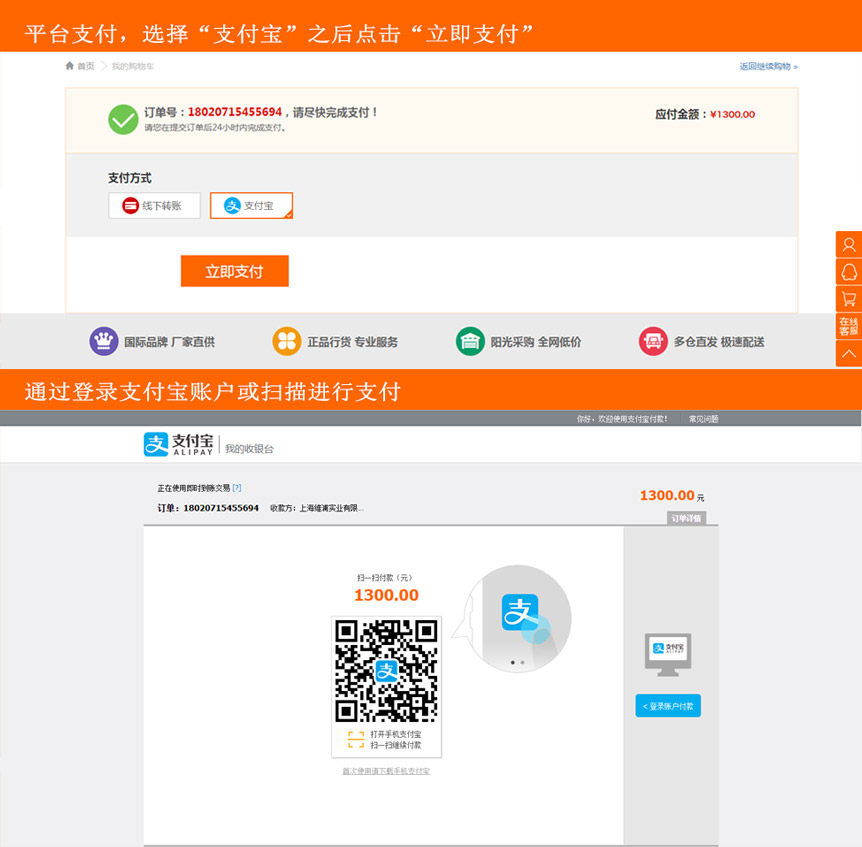The height and width of the screenshot is (847, 862).
Task: Click the Alipay app icon on phone illustration
Action: pos(520,612)
